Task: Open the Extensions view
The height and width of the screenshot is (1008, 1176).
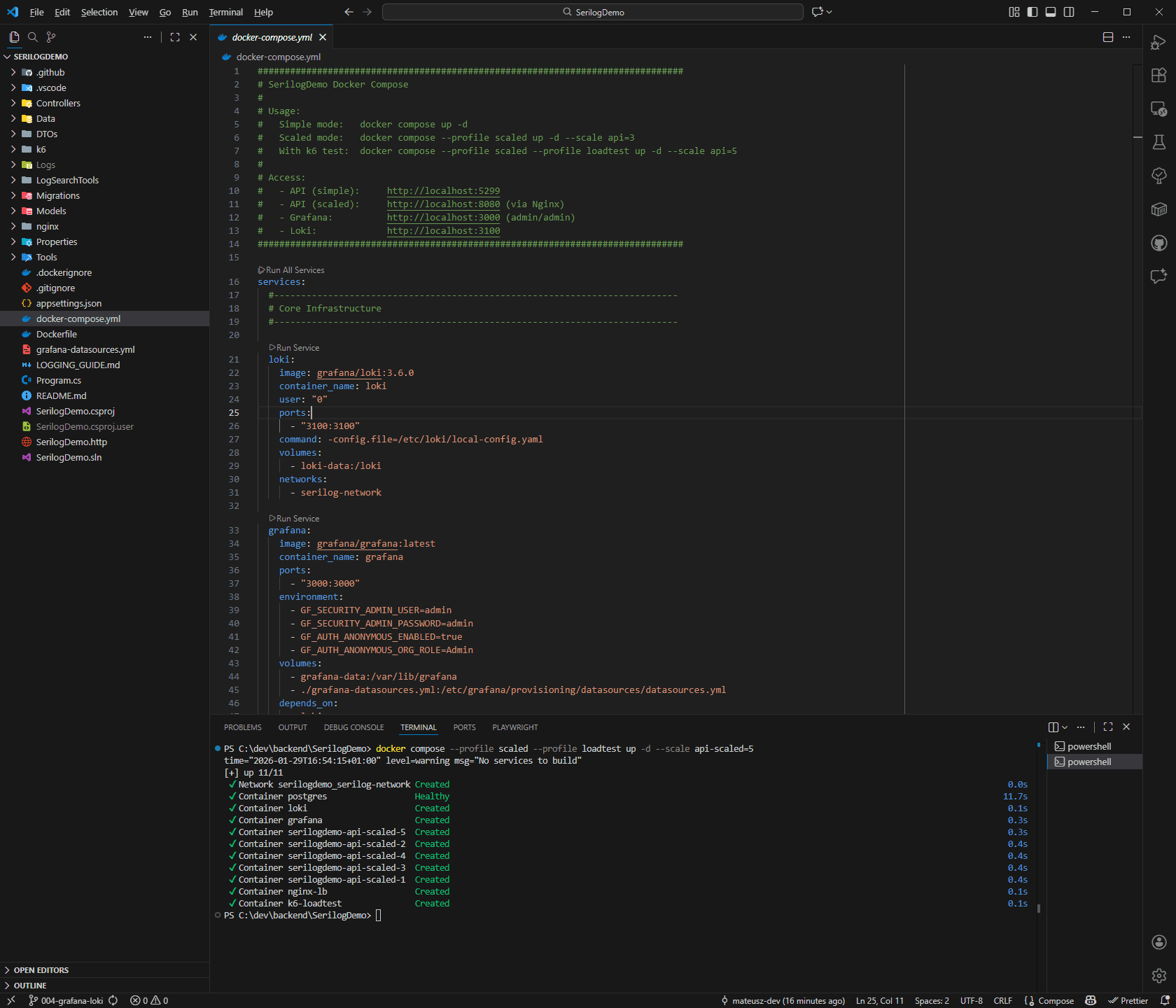Action: [x=1159, y=76]
